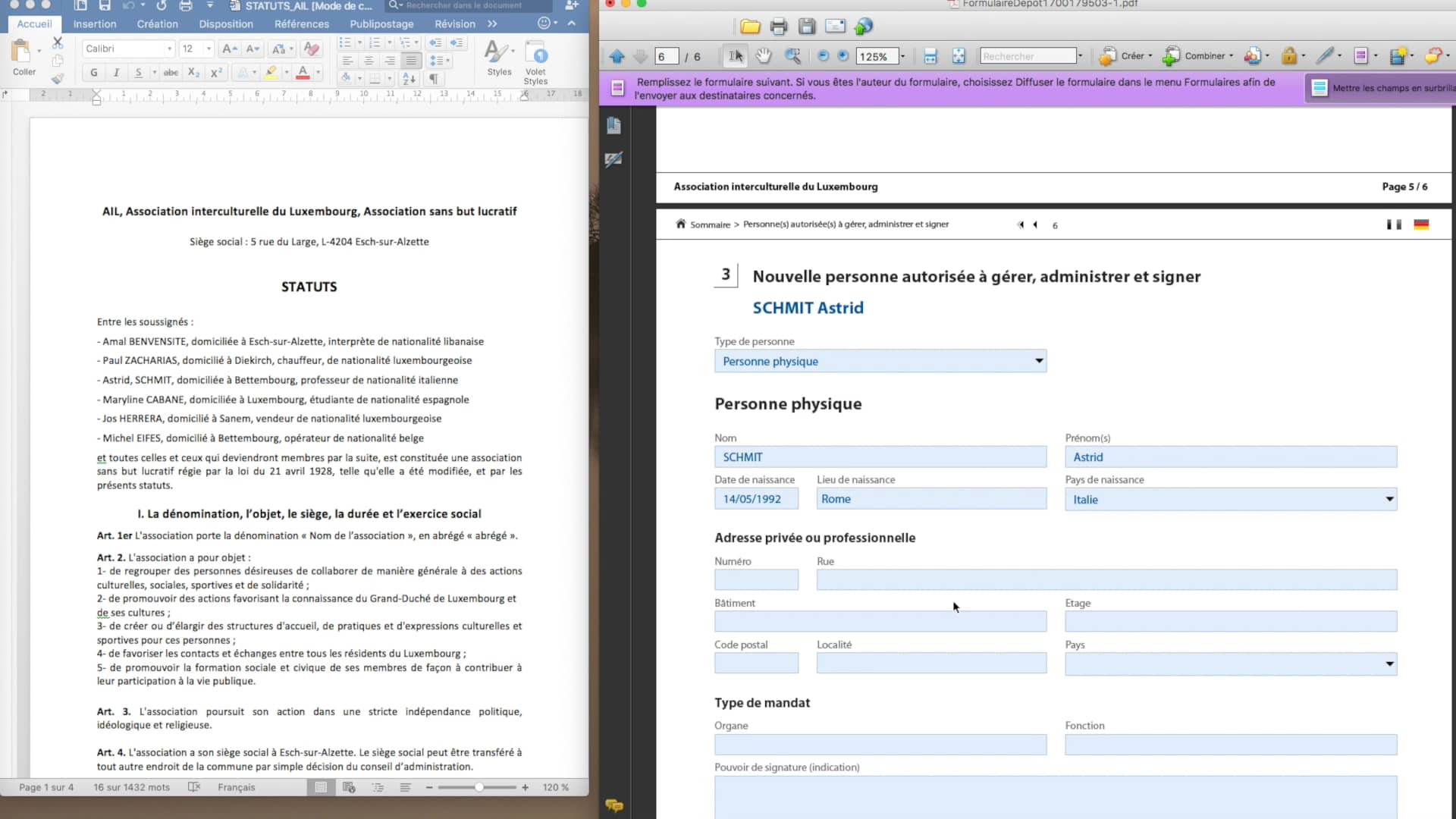
Task: Go to previous page with up arrow
Action: click(x=617, y=56)
